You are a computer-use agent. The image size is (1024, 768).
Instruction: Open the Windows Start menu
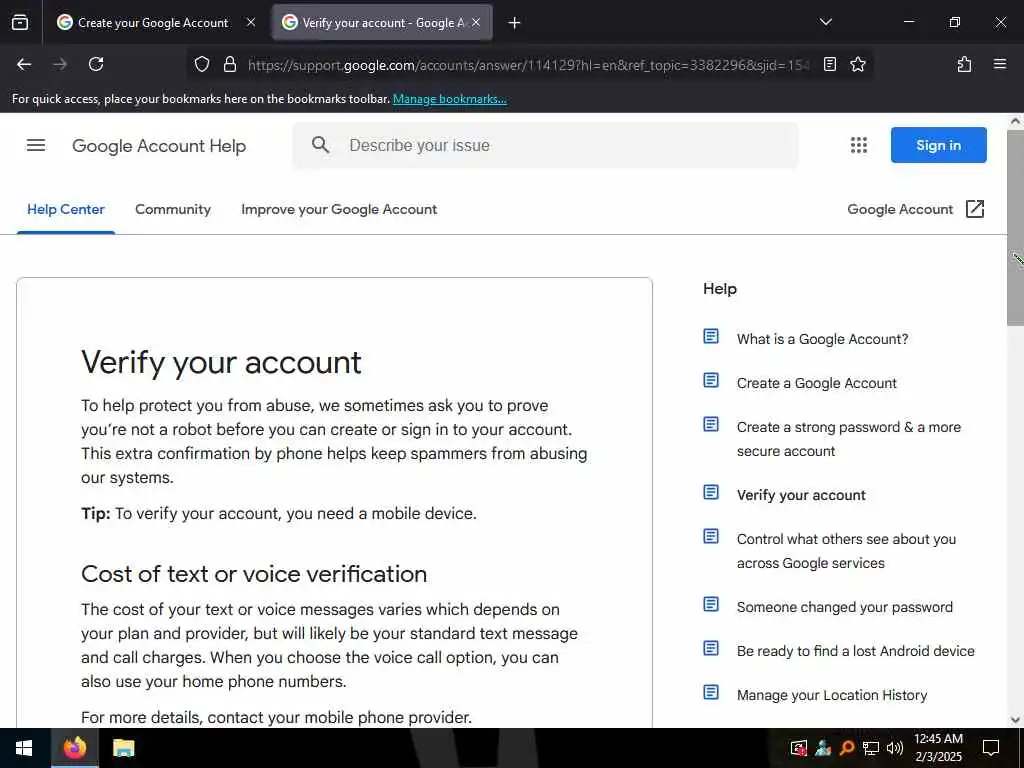click(24, 748)
